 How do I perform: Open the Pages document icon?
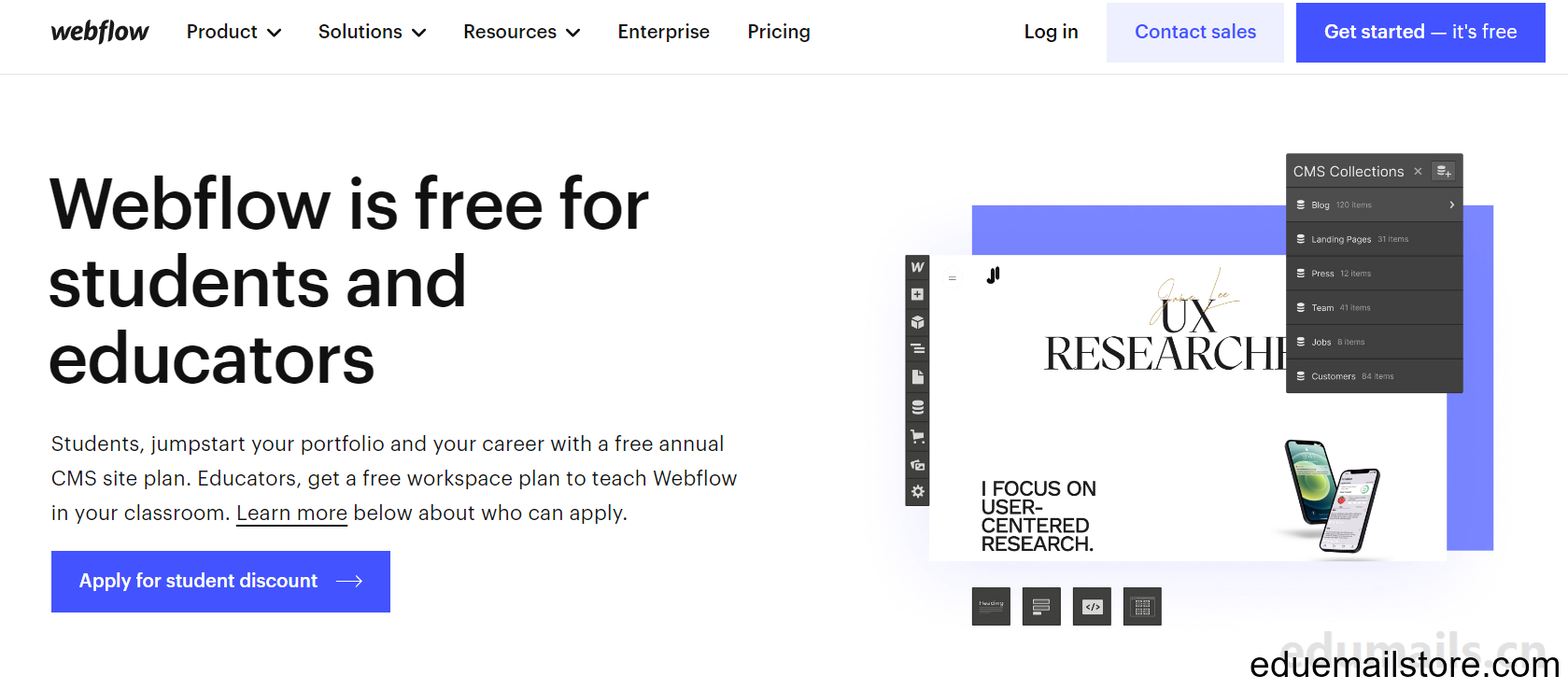pyautogui.click(x=917, y=377)
